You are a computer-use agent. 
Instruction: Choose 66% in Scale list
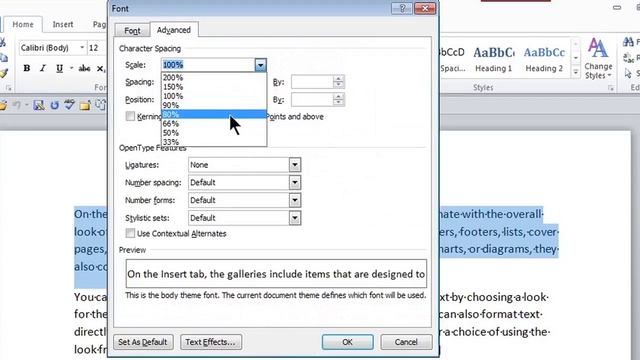pos(214,123)
